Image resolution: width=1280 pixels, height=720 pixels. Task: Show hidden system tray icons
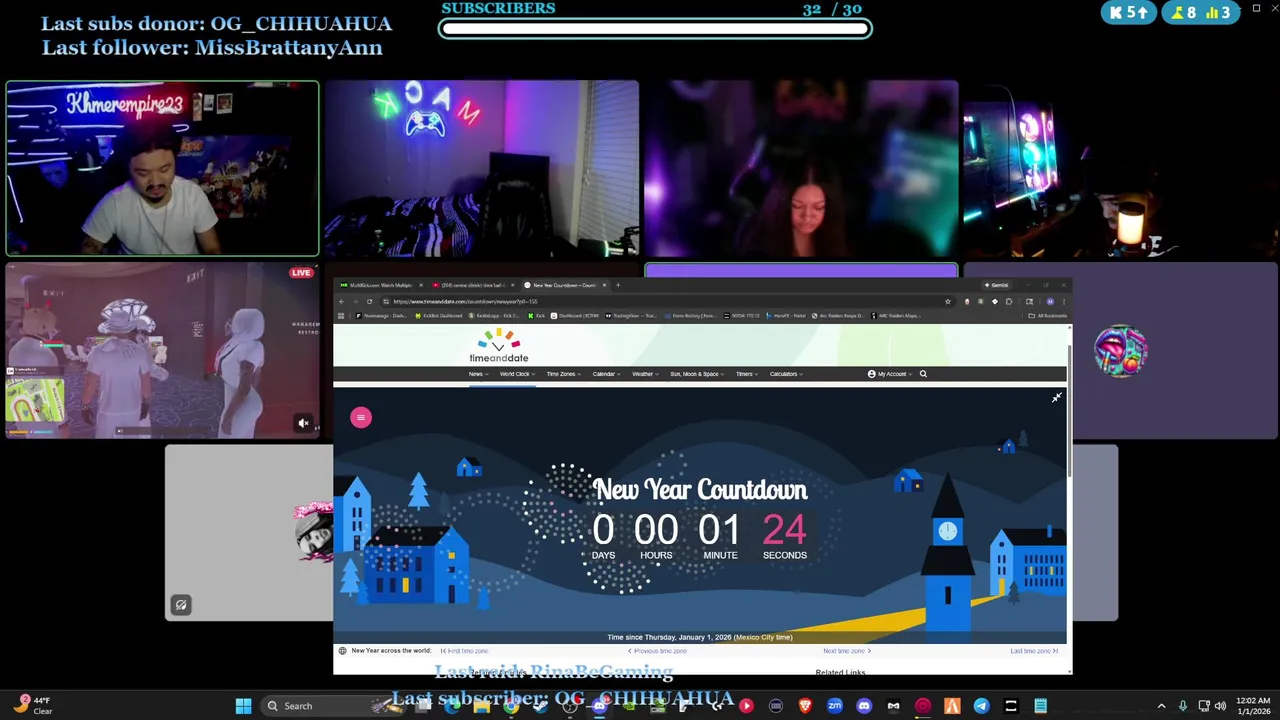[x=1161, y=706]
